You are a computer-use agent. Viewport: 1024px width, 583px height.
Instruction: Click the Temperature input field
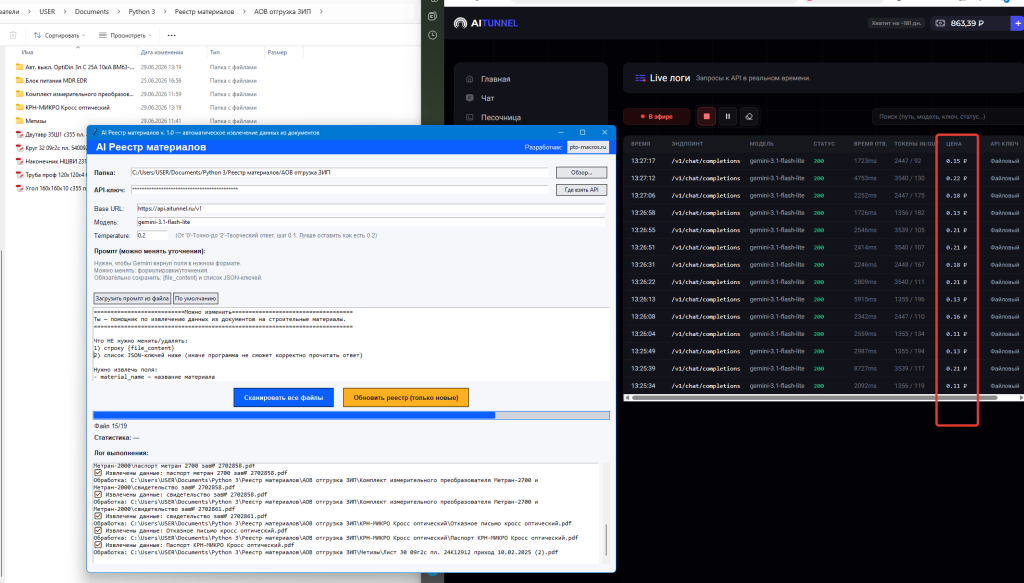152,235
